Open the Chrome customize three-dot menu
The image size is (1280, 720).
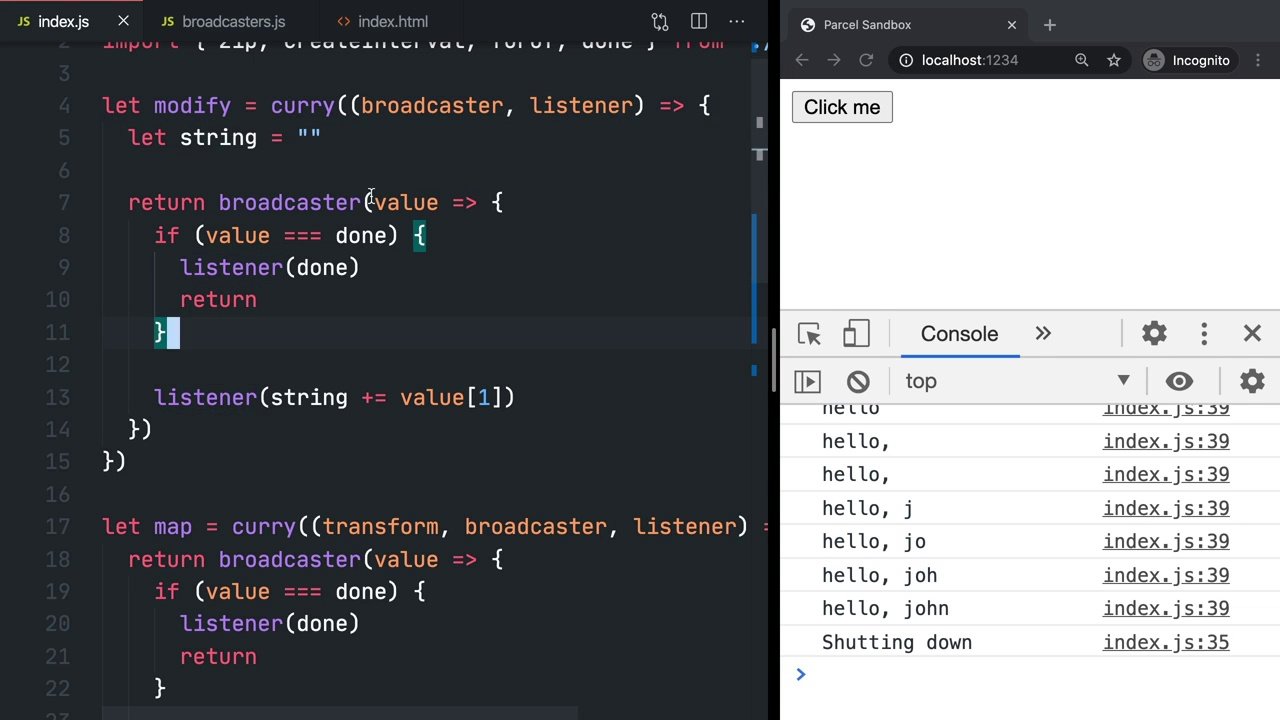pos(1257,60)
